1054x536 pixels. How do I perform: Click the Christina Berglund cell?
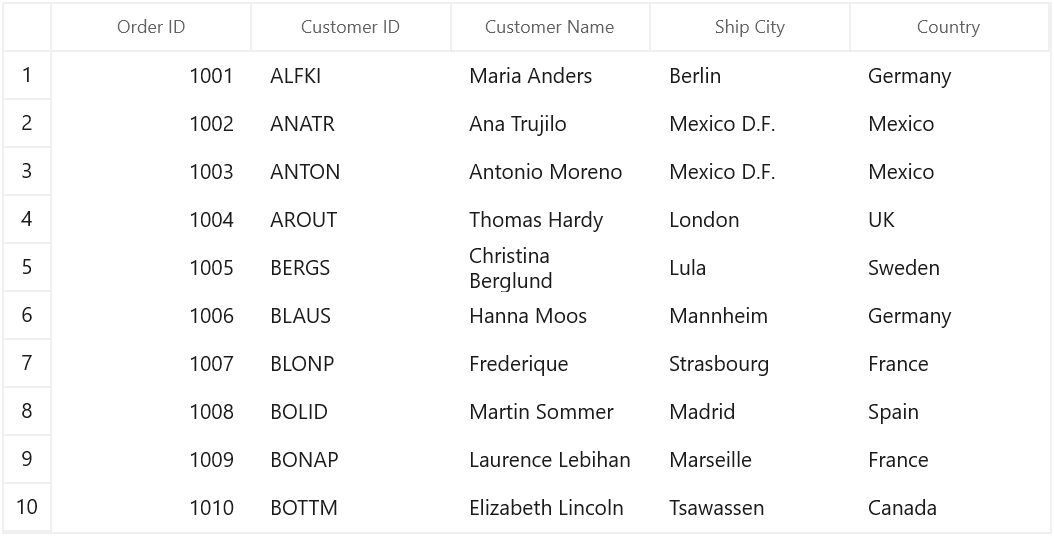(550, 267)
